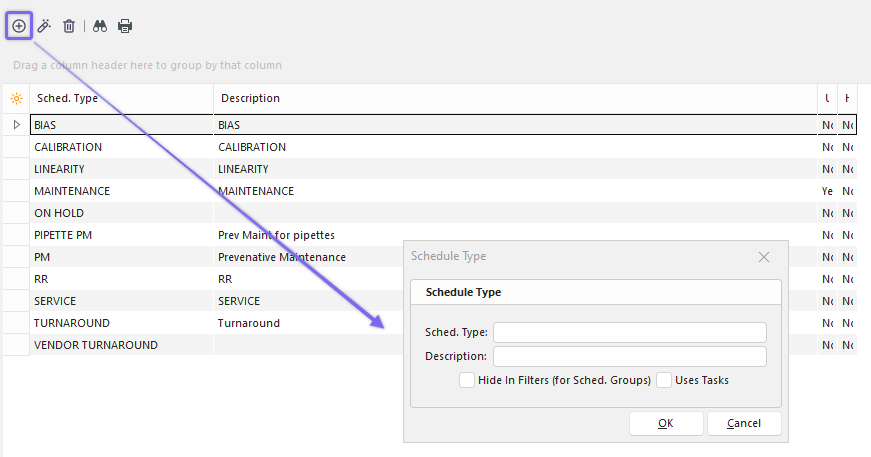The width and height of the screenshot is (871, 457).
Task: Sort by Description column header
Action: pos(500,99)
